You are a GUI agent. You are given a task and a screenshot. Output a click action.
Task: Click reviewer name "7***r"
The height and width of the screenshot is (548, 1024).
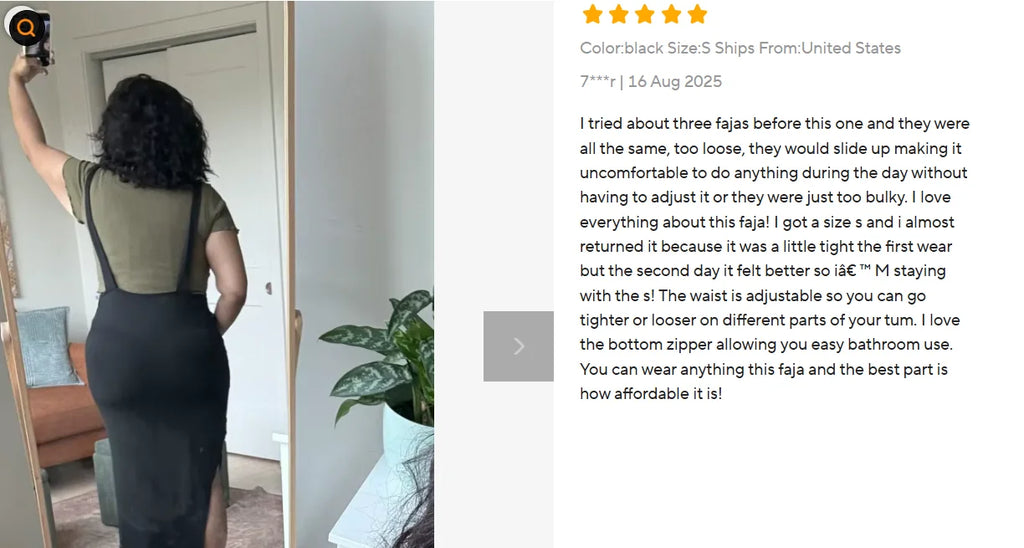coord(598,82)
